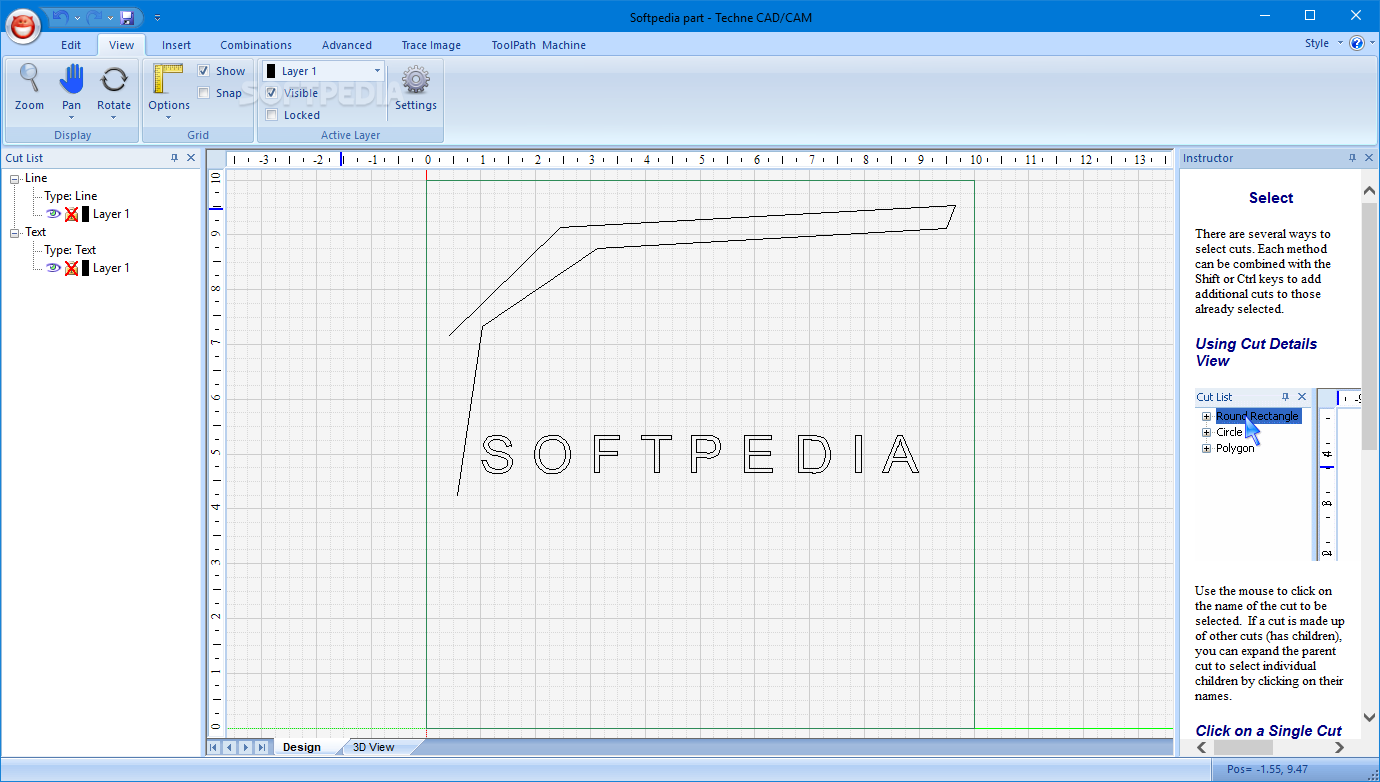Click the Undo arrow in quick access toolbar
The height and width of the screenshot is (782, 1380).
pyautogui.click(x=61, y=17)
